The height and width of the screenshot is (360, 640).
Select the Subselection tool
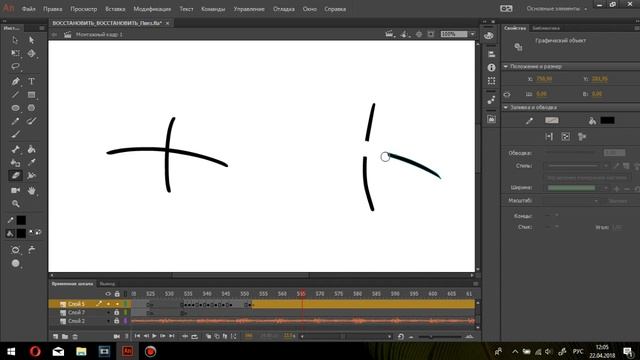click(x=31, y=40)
